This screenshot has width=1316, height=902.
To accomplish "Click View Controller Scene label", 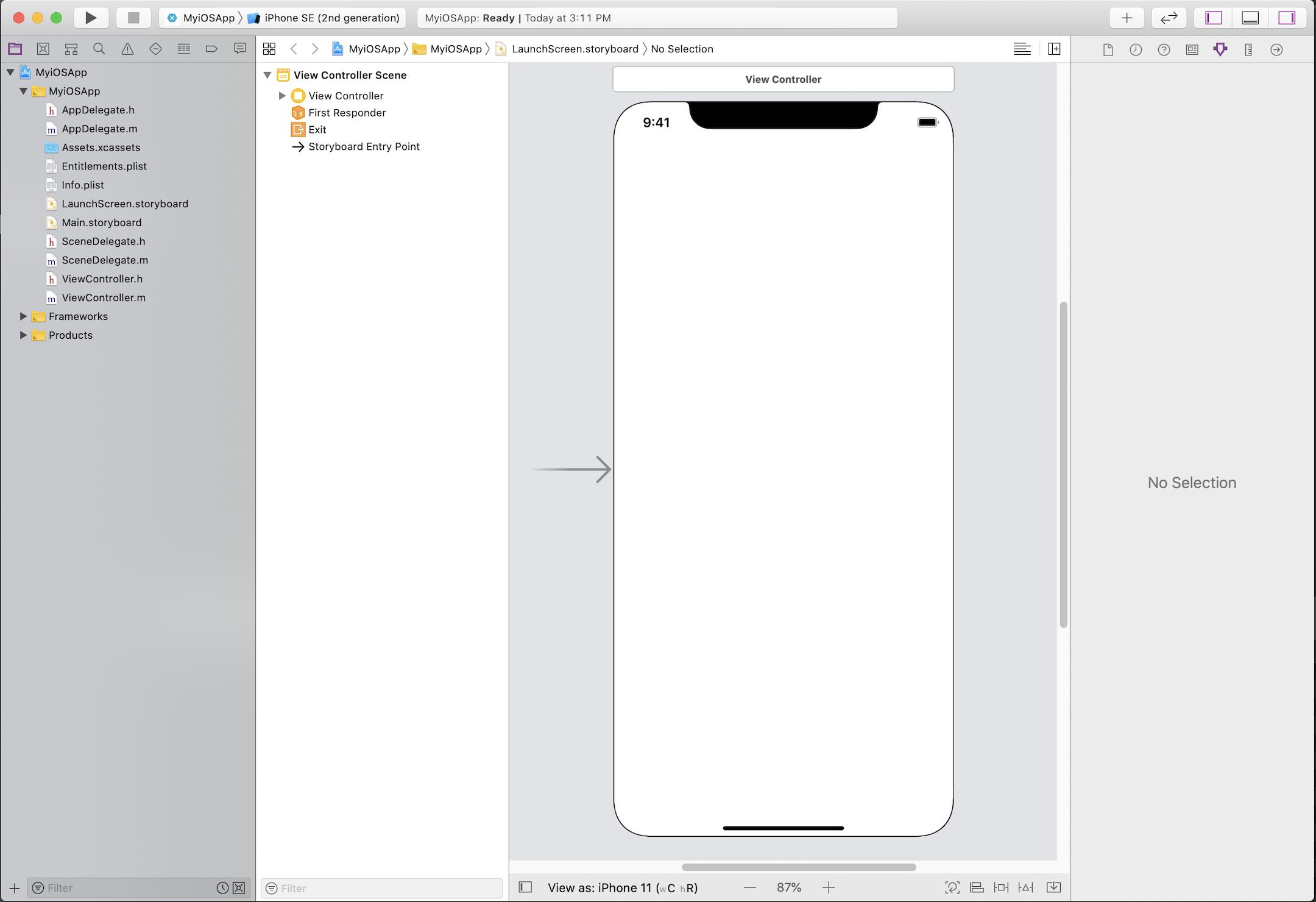I will tap(350, 74).
